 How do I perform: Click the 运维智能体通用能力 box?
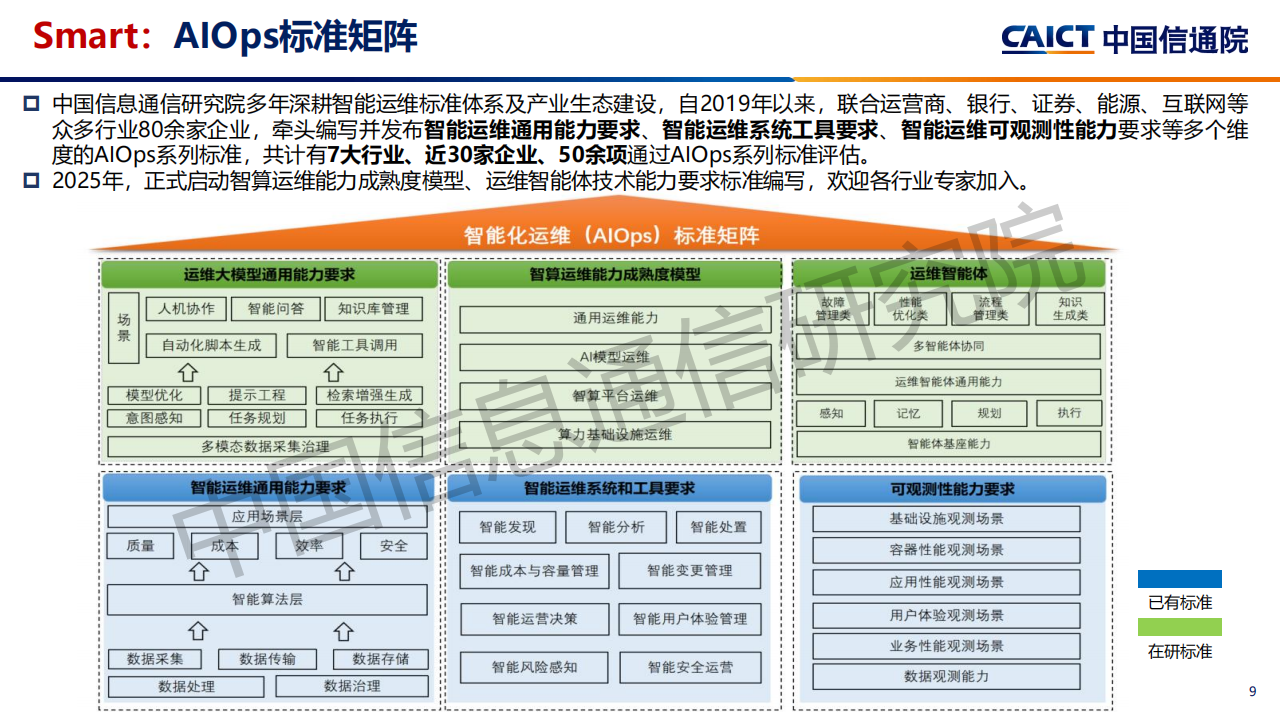(x=948, y=382)
